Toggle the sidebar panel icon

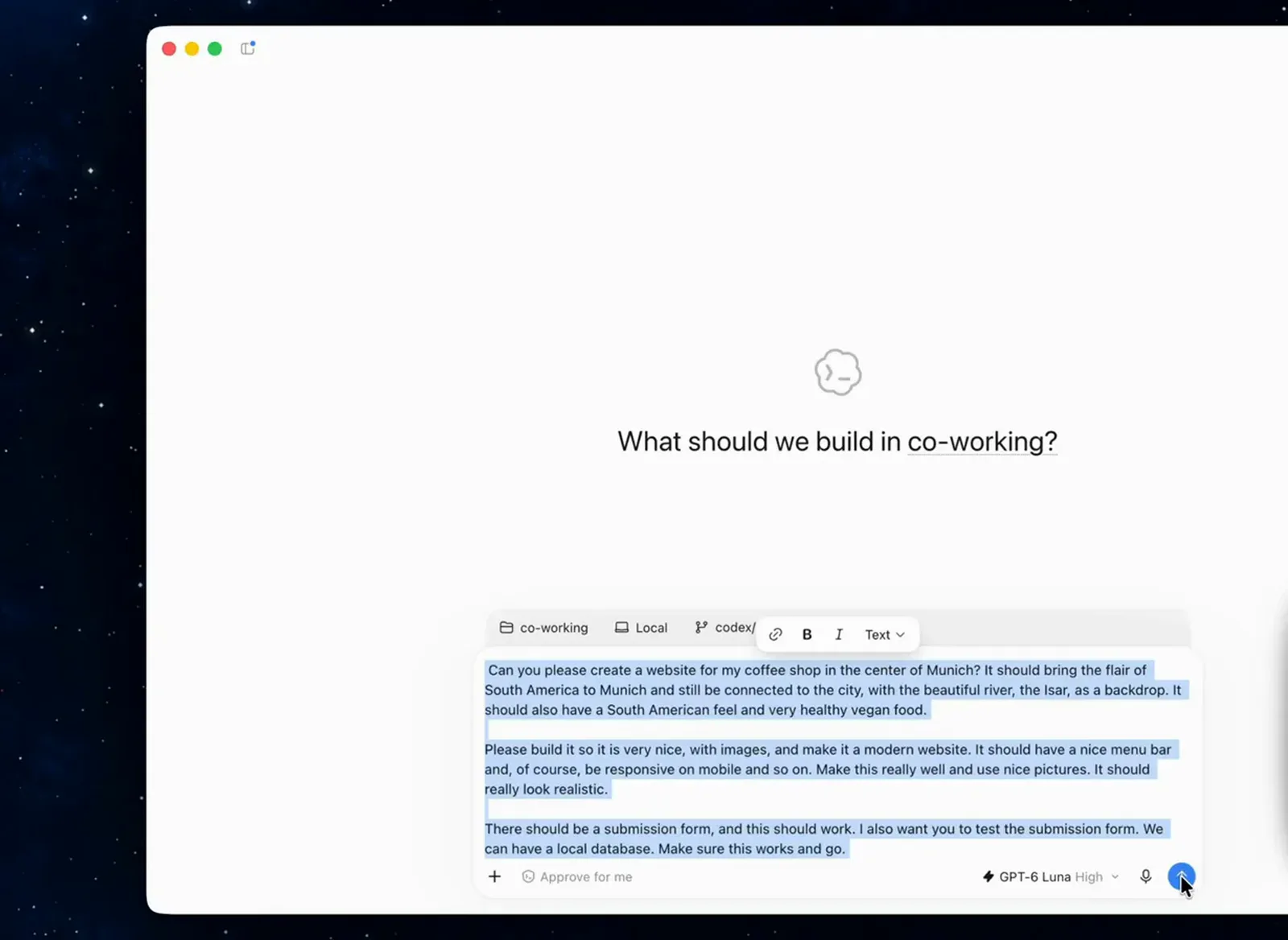(248, 48)
